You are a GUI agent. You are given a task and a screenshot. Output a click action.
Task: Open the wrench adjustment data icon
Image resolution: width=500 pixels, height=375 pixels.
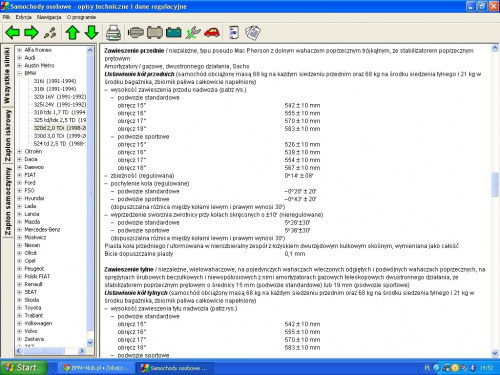(x=193, y=33)
